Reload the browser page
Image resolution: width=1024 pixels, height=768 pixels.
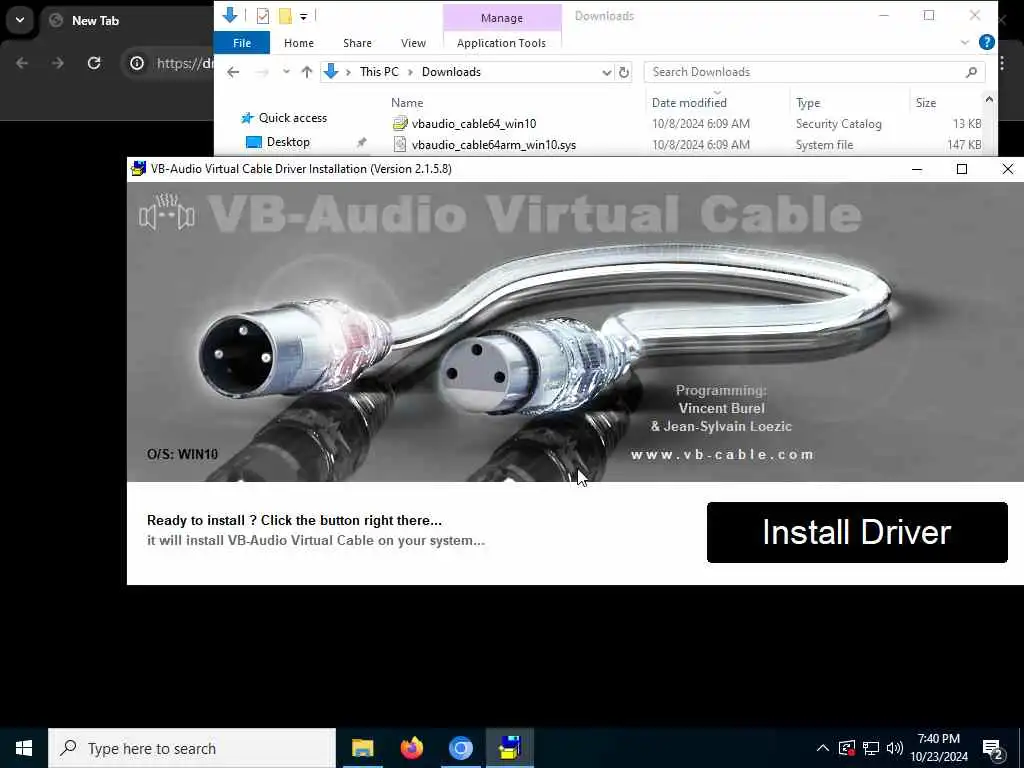pyautogui.click(x=94, y=63)
